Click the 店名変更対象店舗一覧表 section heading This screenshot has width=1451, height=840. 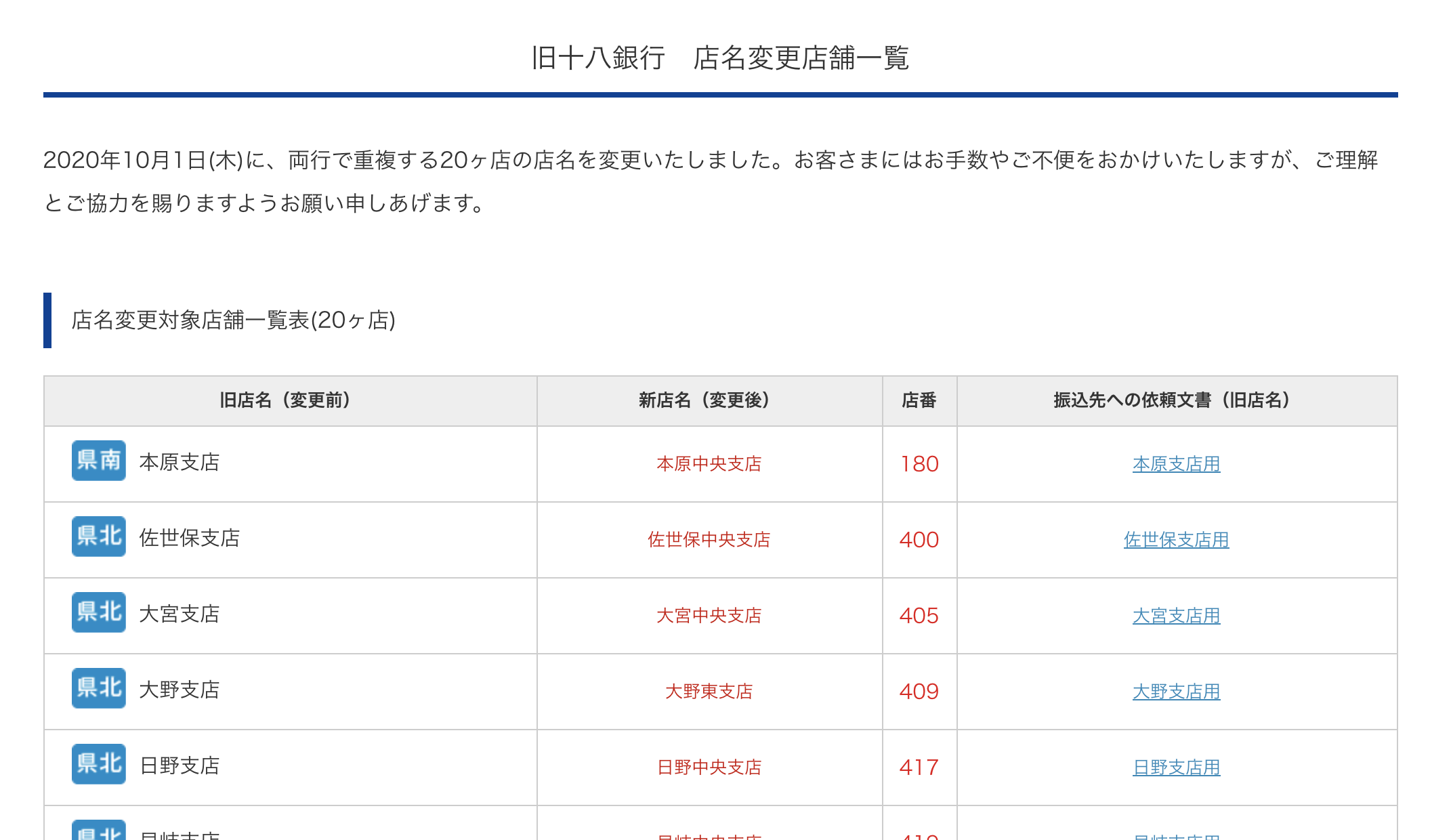tap(233, 320)
